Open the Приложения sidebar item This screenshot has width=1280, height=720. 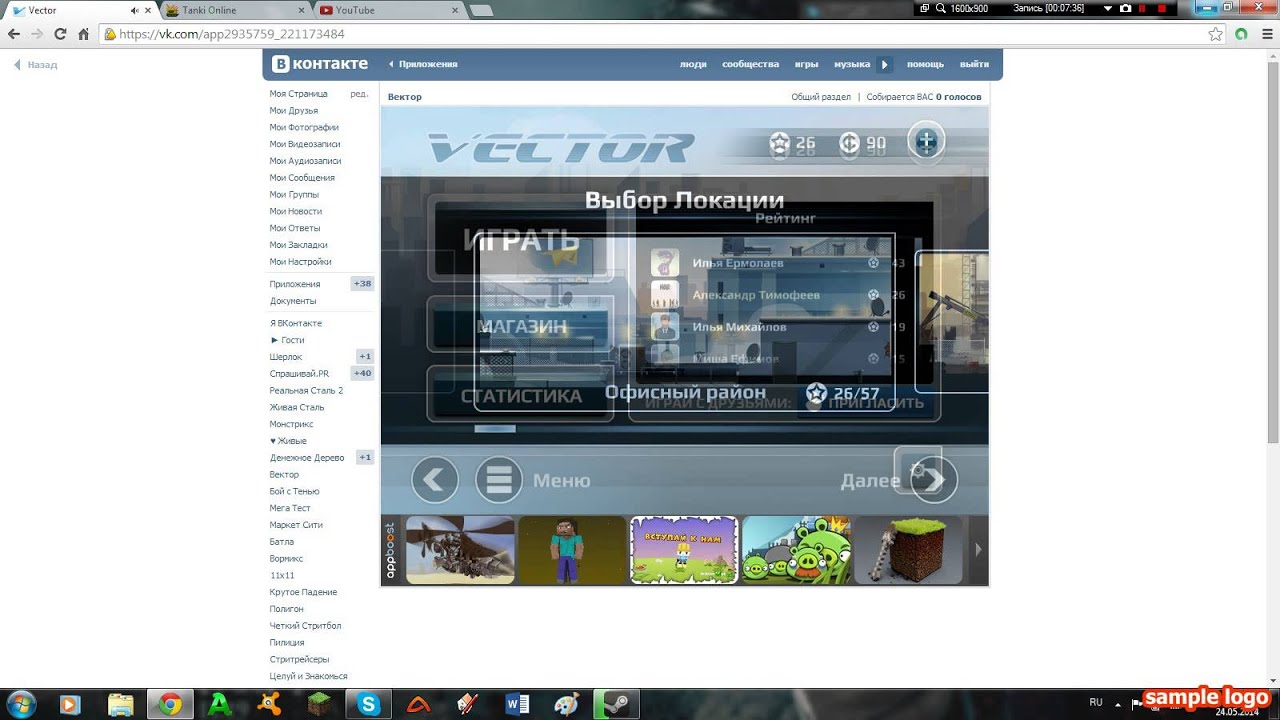295,284
